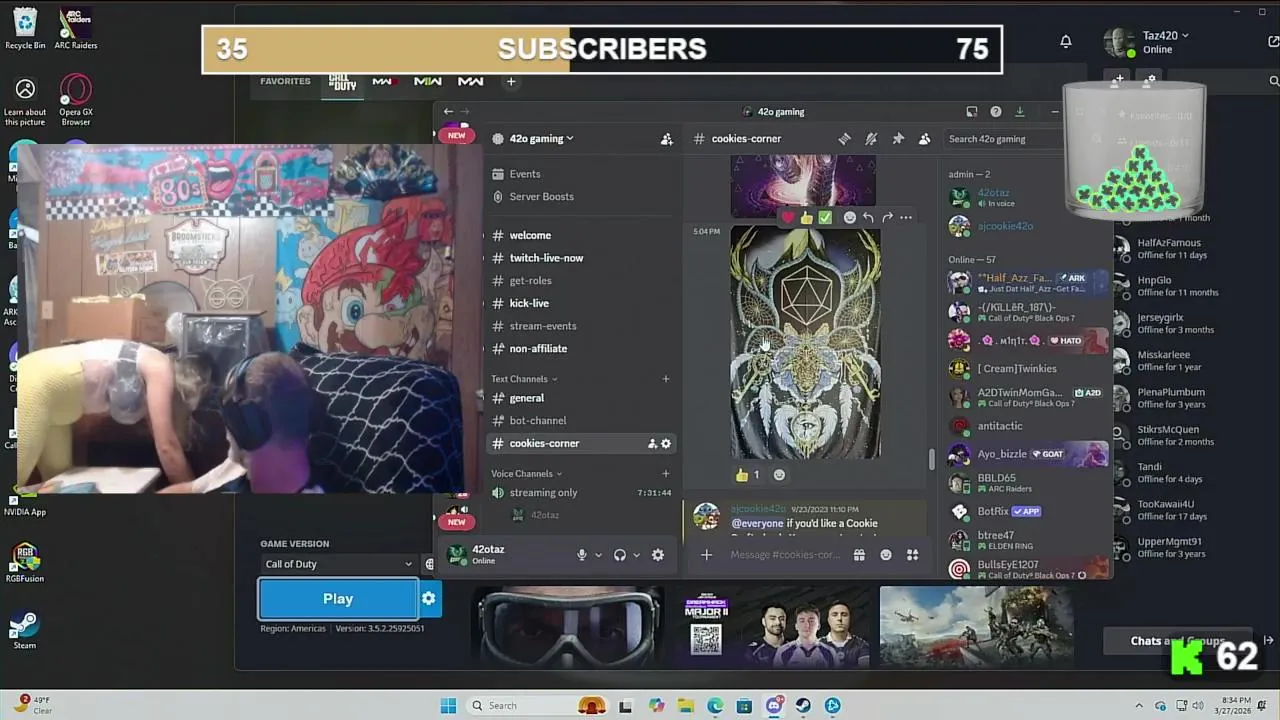Open emoji picker in message bar
Viewport: 1280px width, 720px height.
click(x=886, y=555)
